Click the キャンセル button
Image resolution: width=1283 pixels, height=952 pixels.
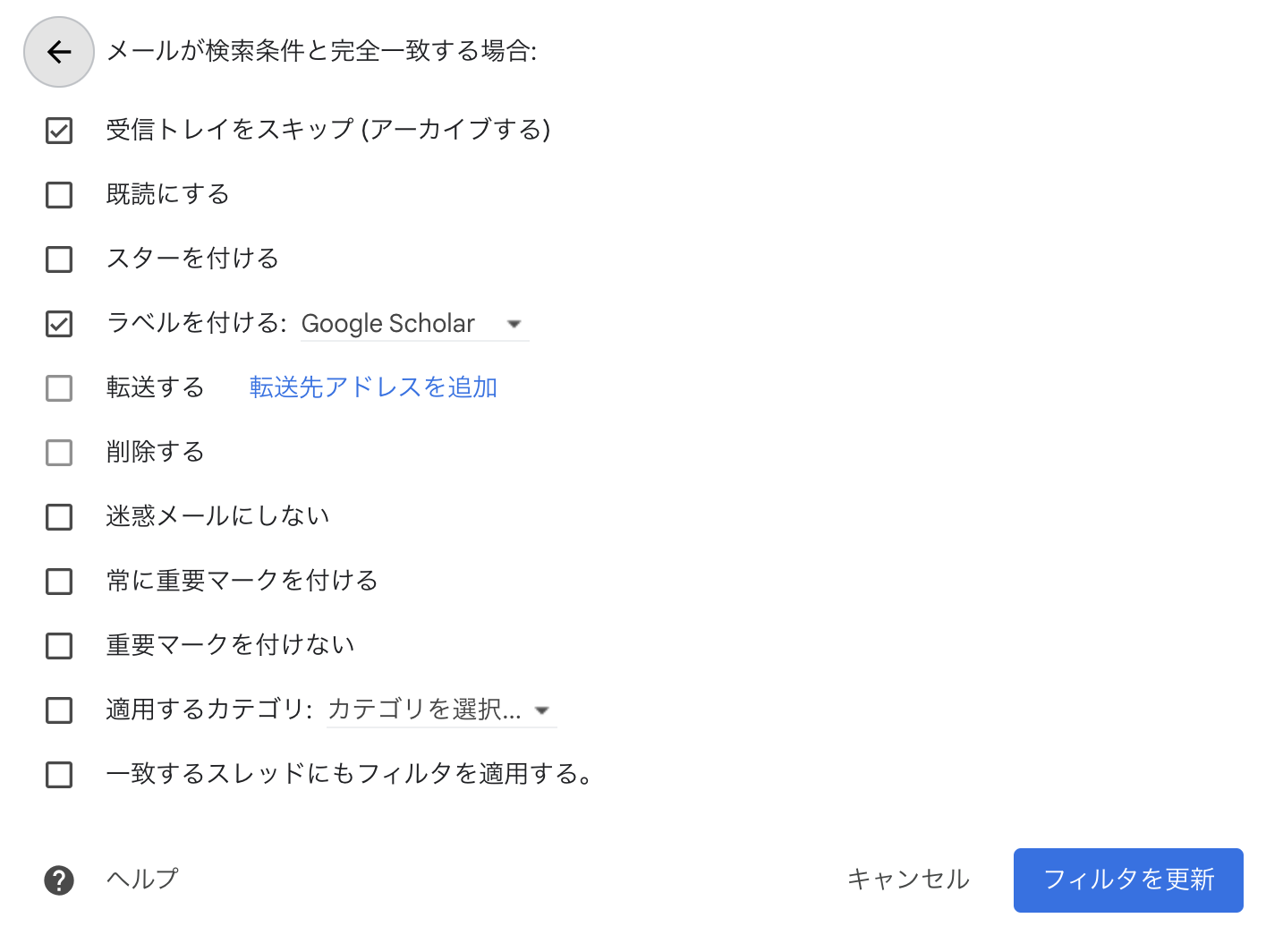click(908, 880)
